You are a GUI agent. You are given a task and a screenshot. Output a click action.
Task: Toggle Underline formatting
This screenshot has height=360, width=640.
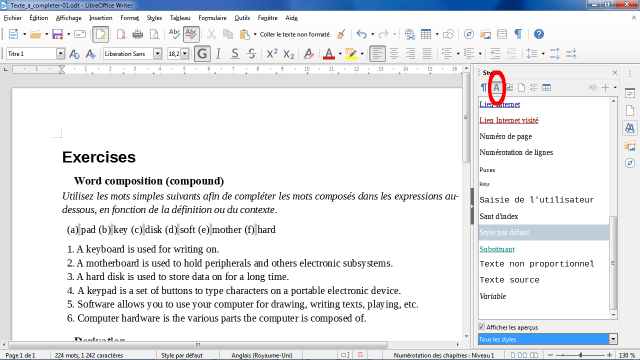pos(235,54)
